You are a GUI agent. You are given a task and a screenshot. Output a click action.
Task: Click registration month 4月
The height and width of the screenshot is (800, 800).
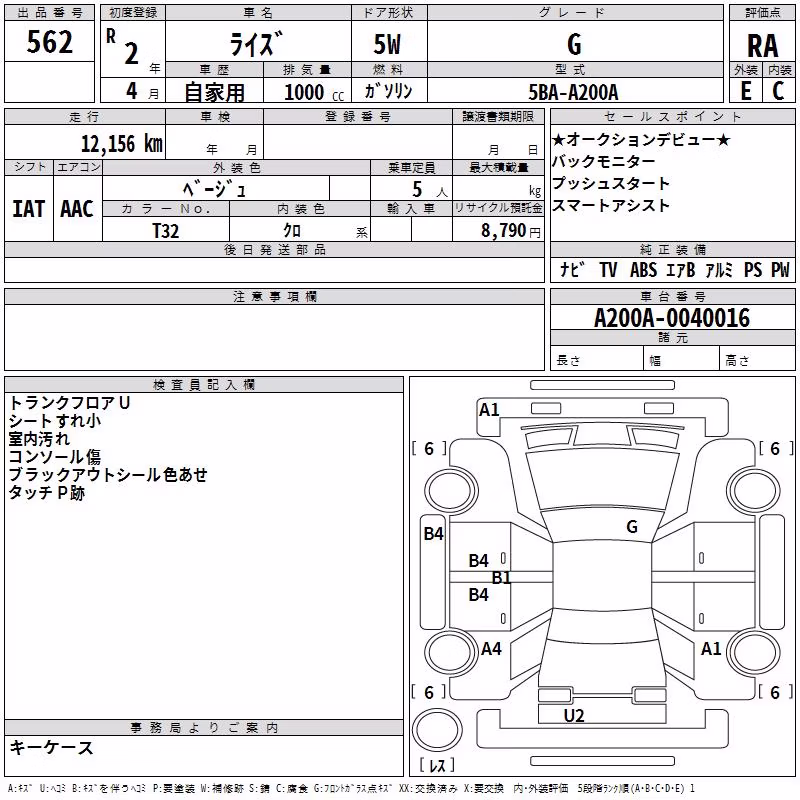click(x=143, y=92)
